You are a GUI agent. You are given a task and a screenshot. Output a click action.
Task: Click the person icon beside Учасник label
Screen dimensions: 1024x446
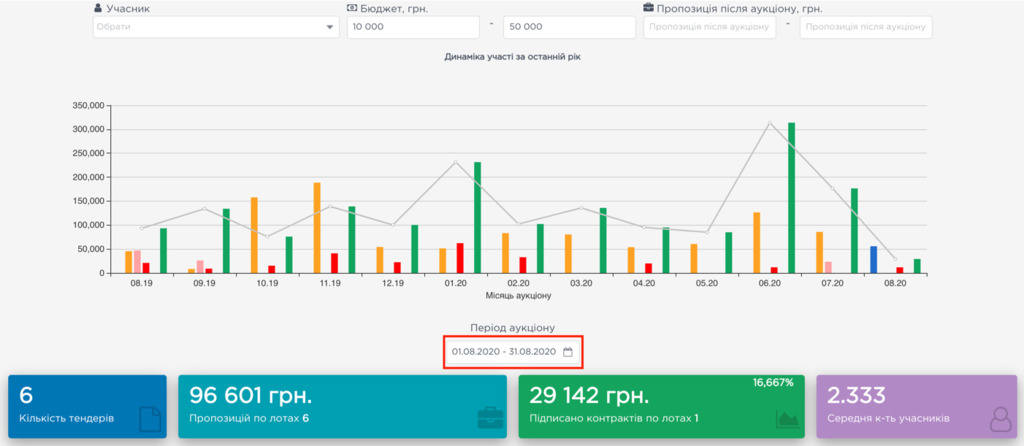pos(97,8)
